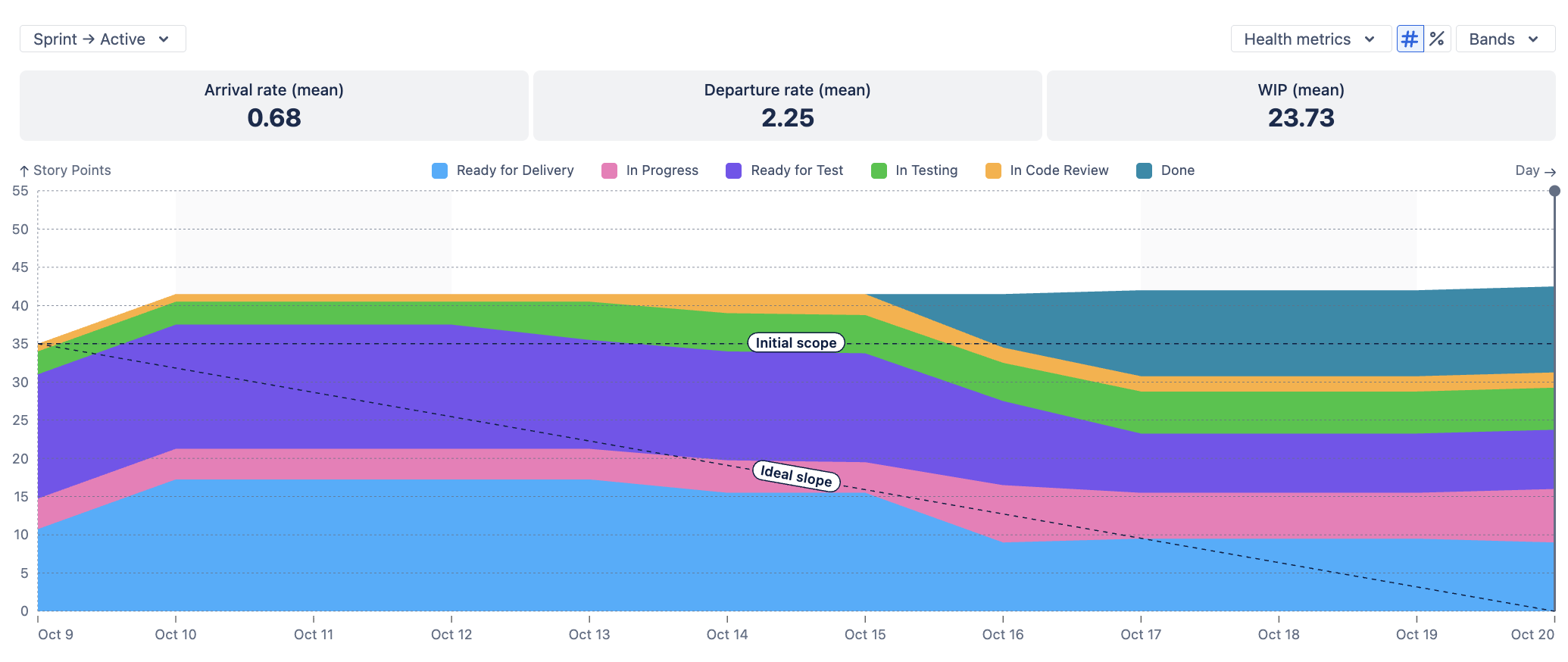The image size is (1568, 662).
Task: Toggle the In Testing legend swatch
Action: point(879,170)
